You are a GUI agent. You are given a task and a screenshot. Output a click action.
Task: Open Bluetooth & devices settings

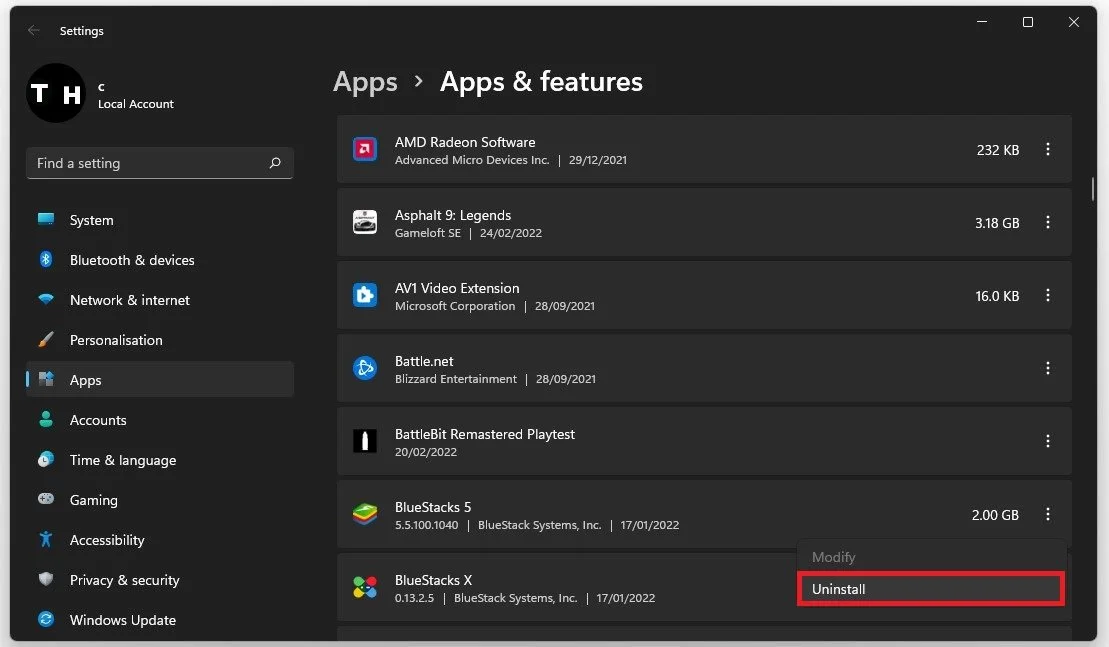160,260
